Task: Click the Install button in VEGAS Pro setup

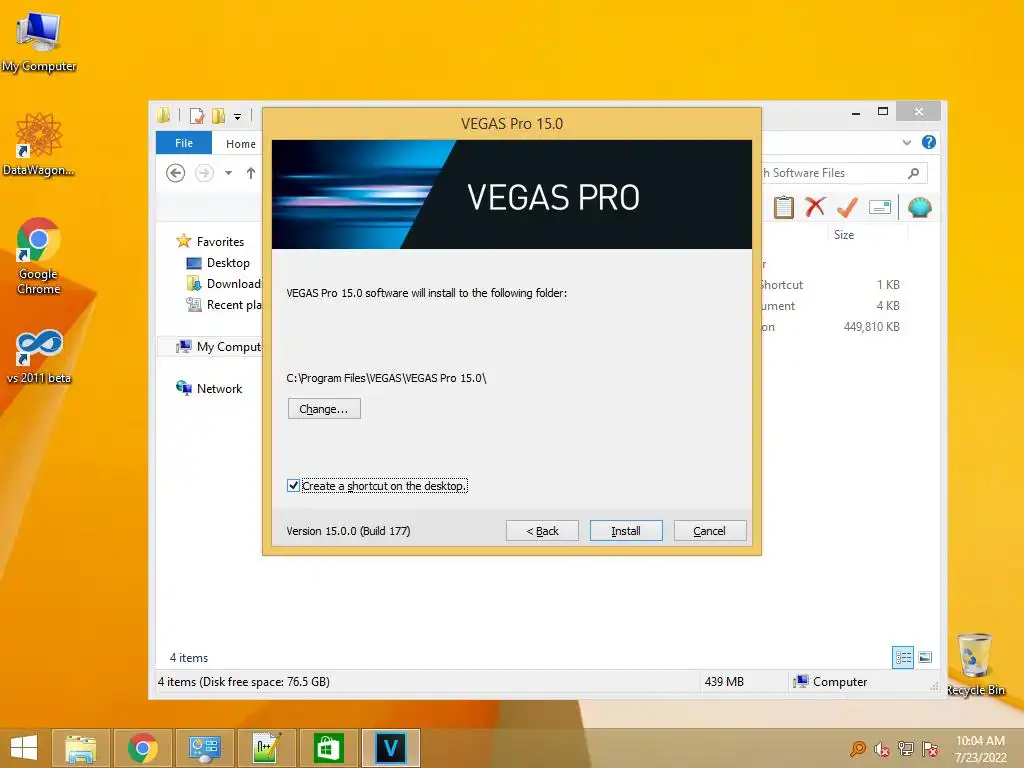Action: point(626,531)
